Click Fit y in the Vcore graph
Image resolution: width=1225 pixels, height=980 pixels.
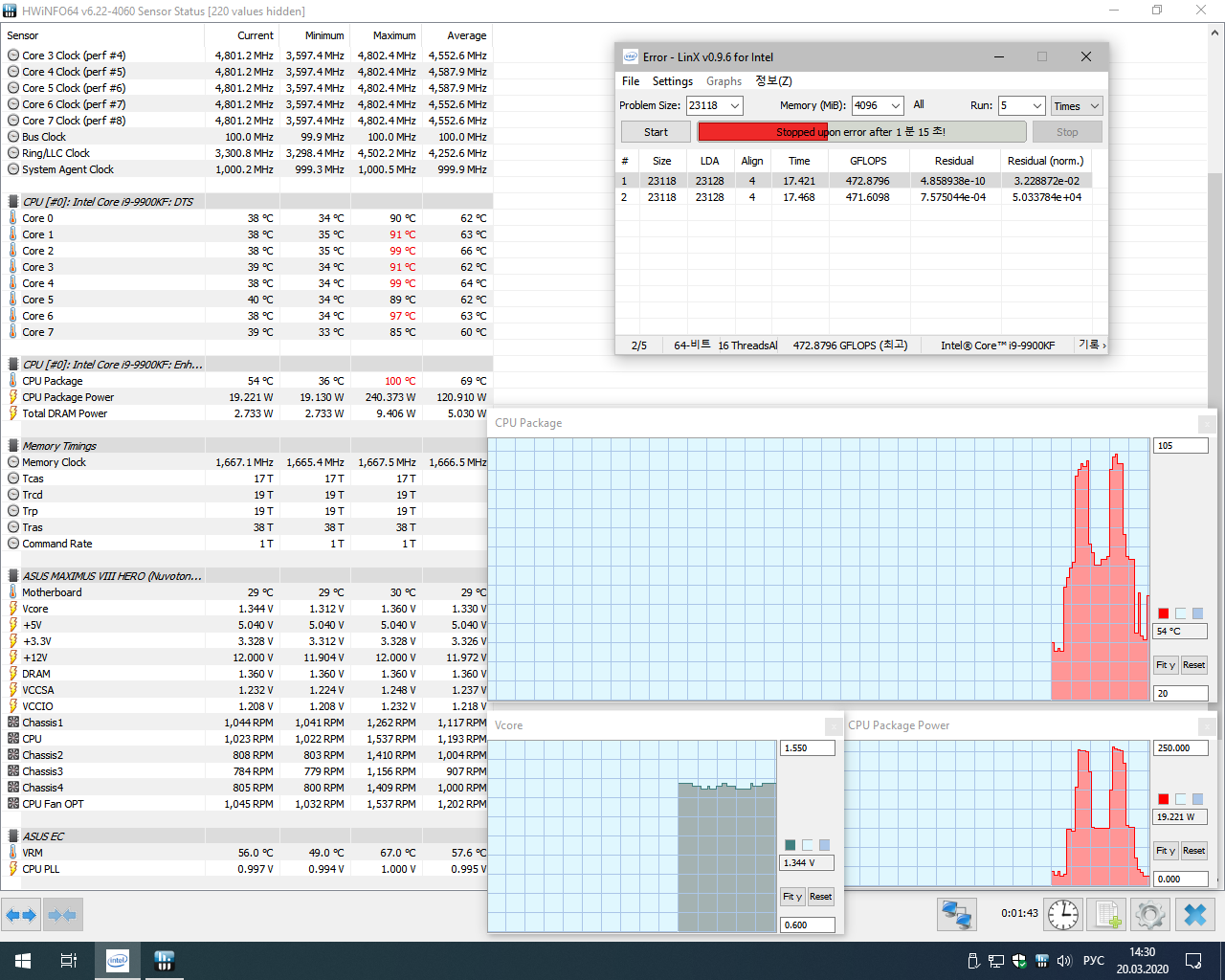coord(792,897)
